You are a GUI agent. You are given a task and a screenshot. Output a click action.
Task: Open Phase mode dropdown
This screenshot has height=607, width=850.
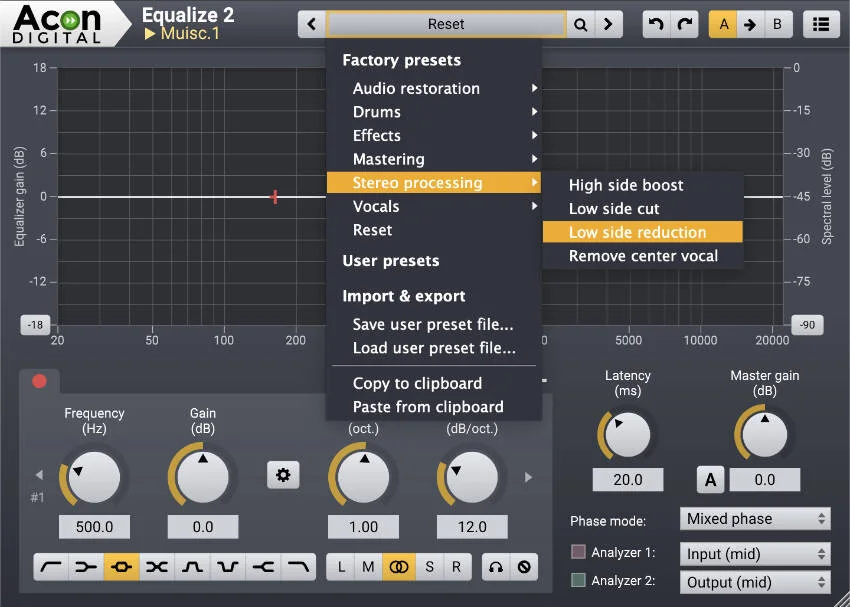click(755, 519)
